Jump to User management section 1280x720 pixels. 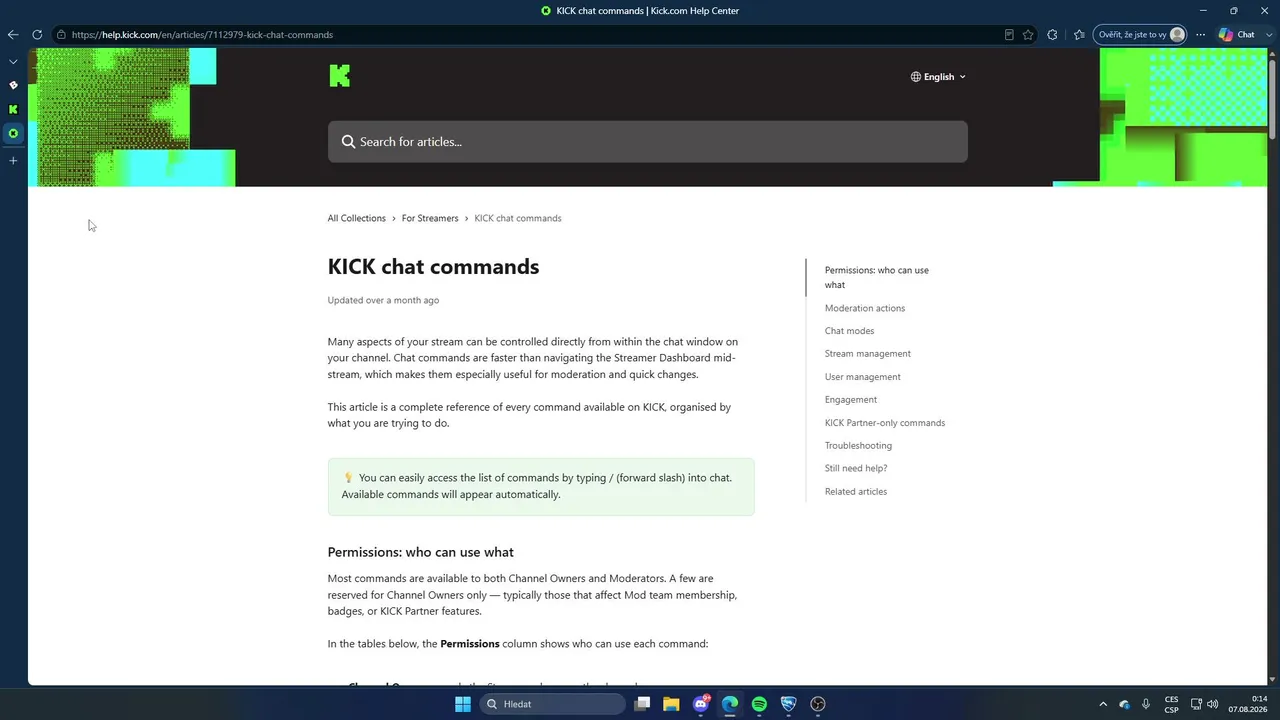(863, 377)
